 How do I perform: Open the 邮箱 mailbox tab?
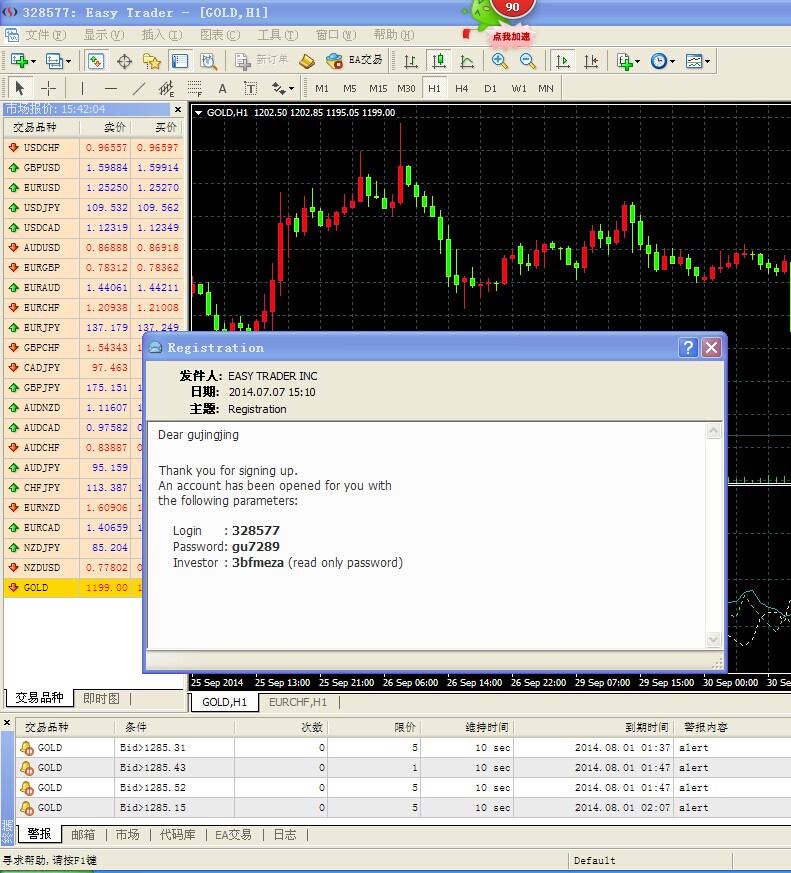83,835
